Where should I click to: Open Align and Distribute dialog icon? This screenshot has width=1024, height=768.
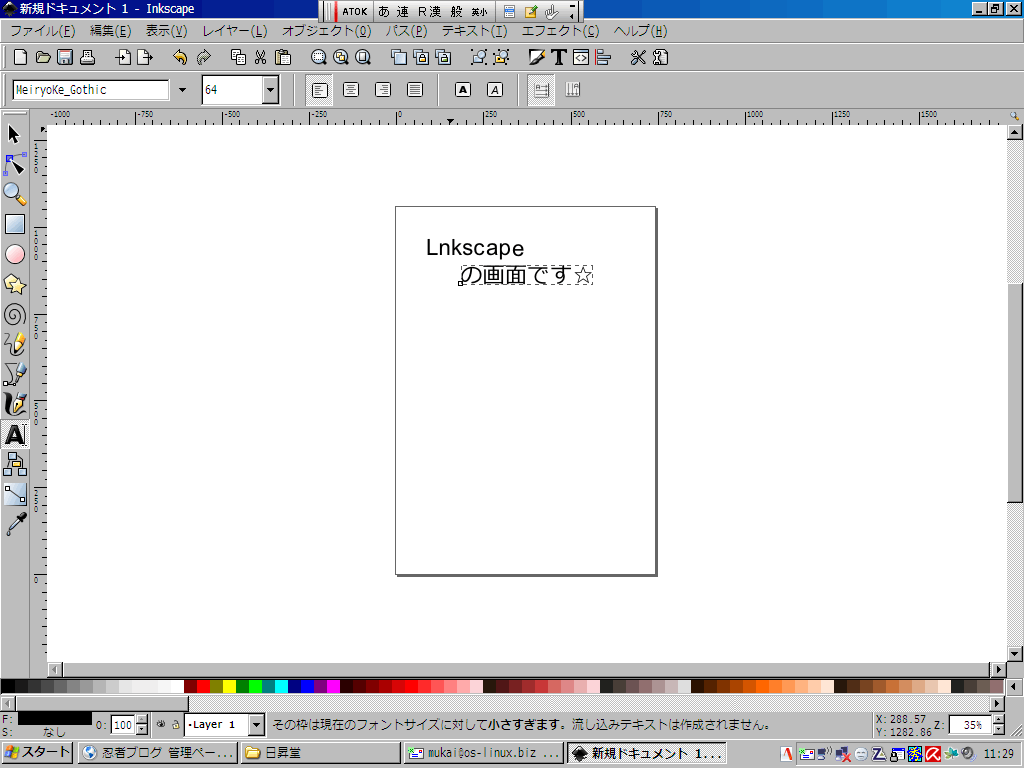tap(603, 57)
